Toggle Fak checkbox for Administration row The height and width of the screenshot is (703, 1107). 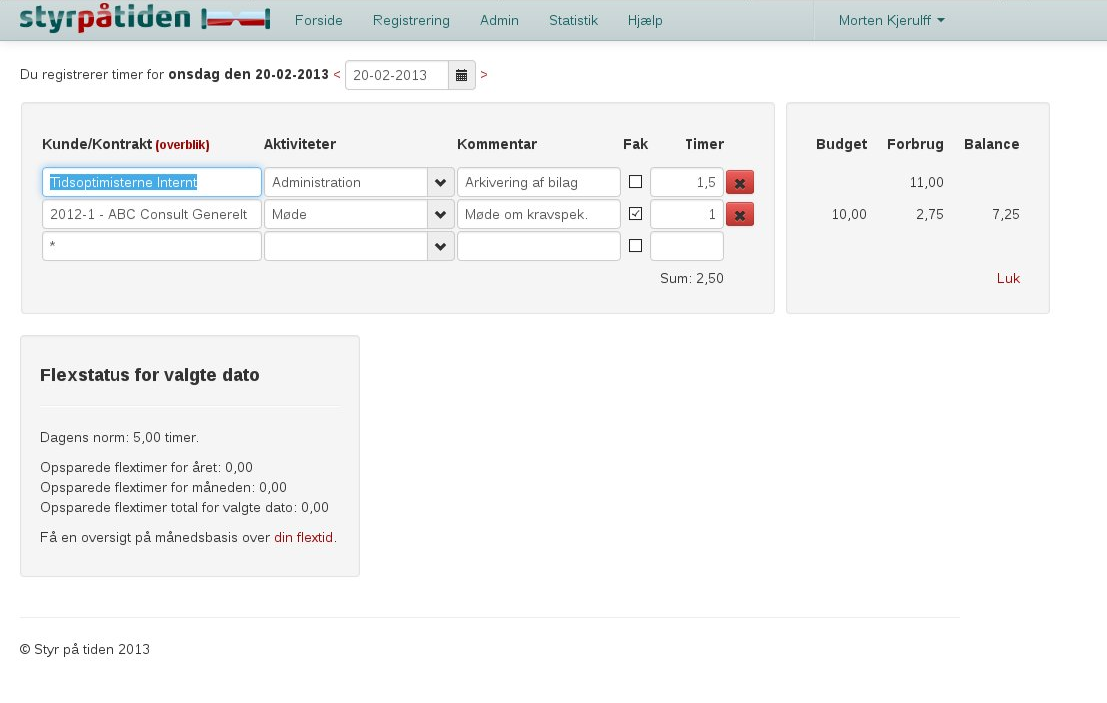pos(635,182)
